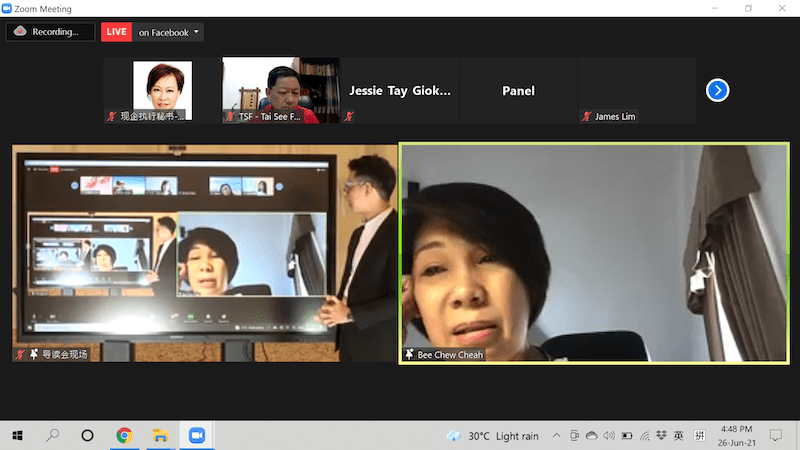Open the Wi-Fi network tray icon

click(644, 436)
